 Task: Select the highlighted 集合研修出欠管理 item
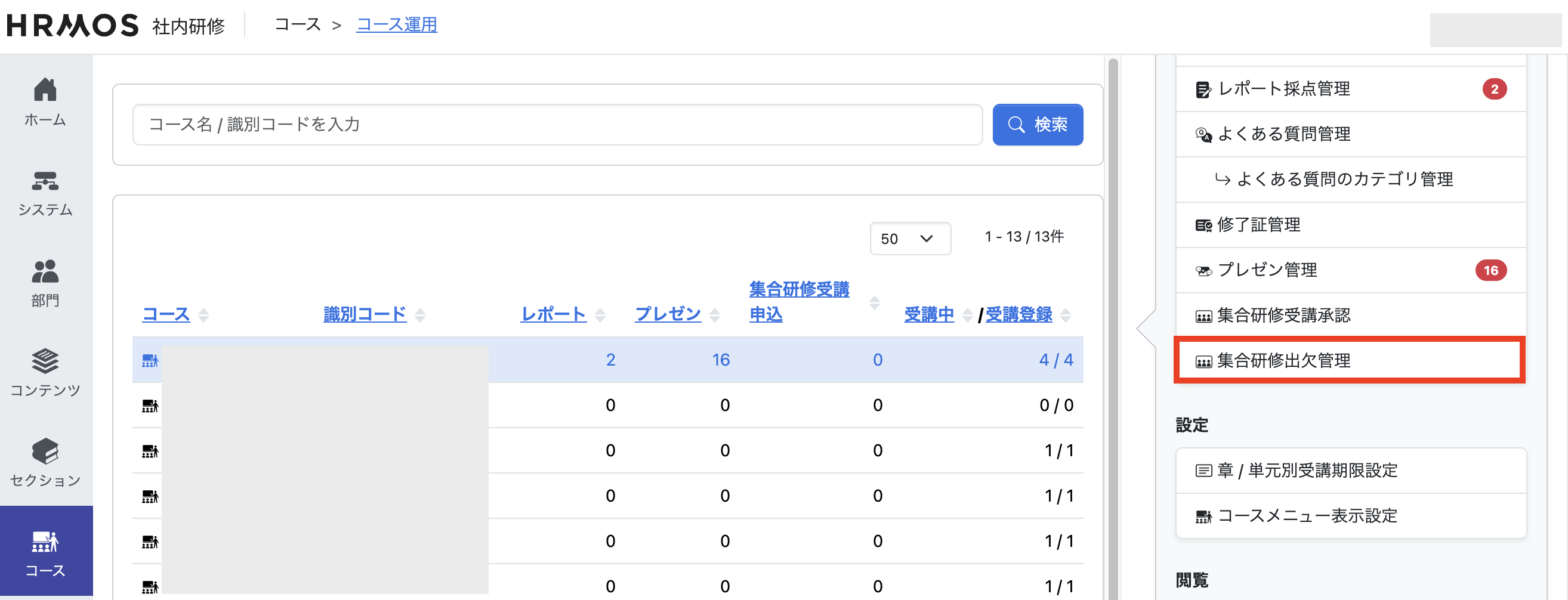pos(1285,360)
